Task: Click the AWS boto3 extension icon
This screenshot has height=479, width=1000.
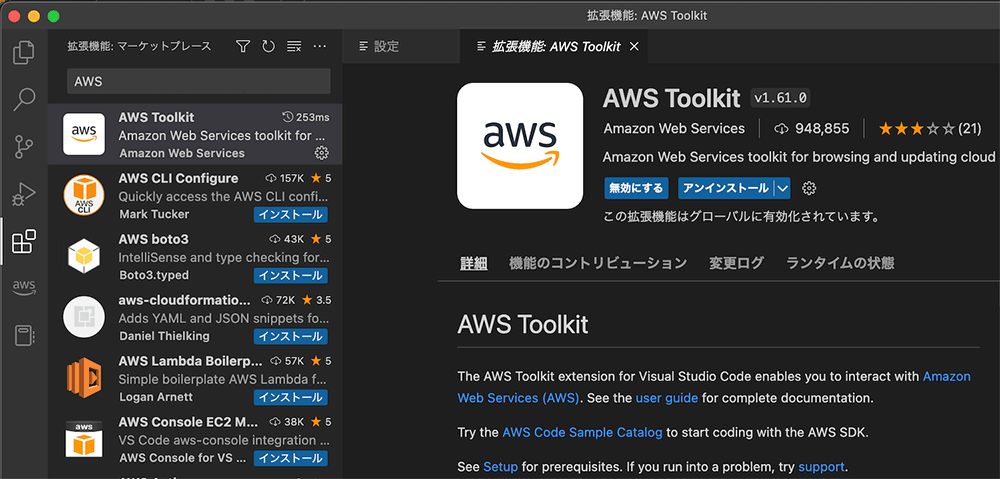Action: pos(84,256)
